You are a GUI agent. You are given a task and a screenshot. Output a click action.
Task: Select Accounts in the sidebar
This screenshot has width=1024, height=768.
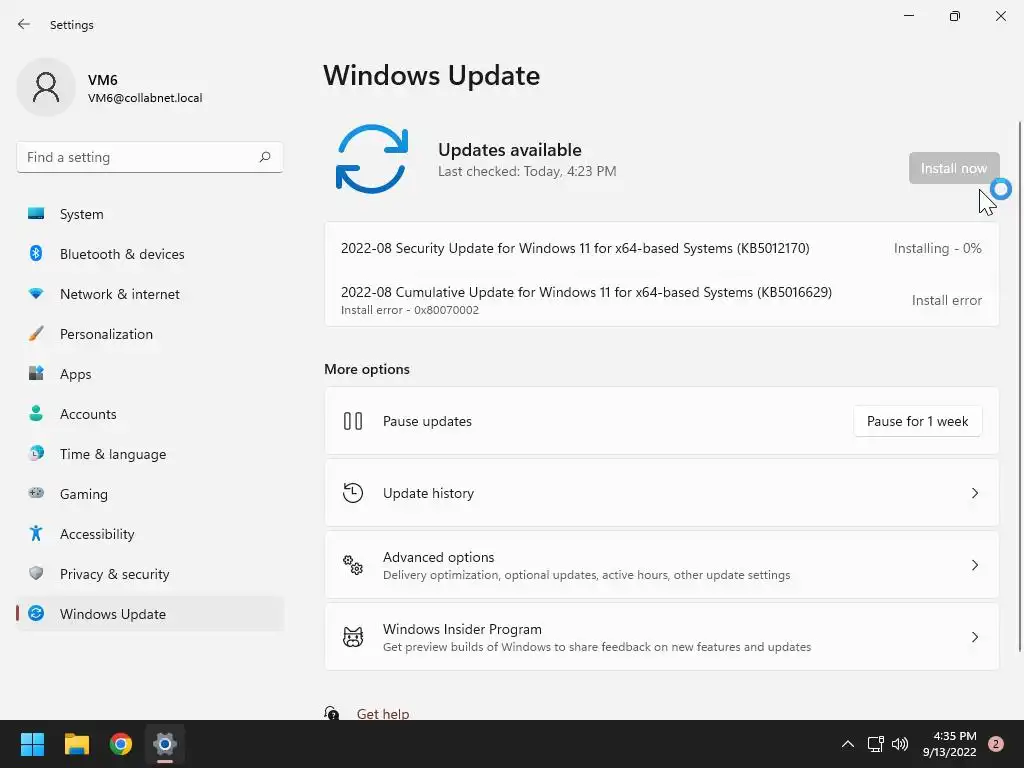point(150,414)
